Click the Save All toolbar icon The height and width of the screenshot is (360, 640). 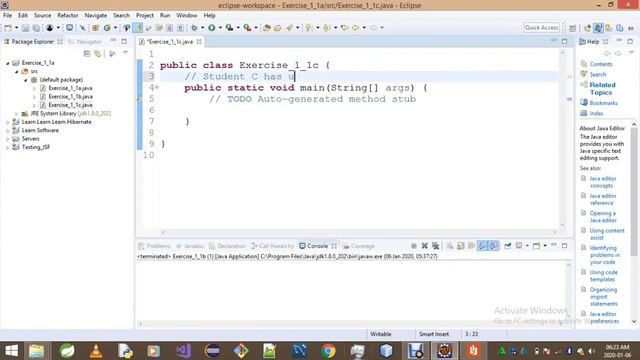click(36, 28)
